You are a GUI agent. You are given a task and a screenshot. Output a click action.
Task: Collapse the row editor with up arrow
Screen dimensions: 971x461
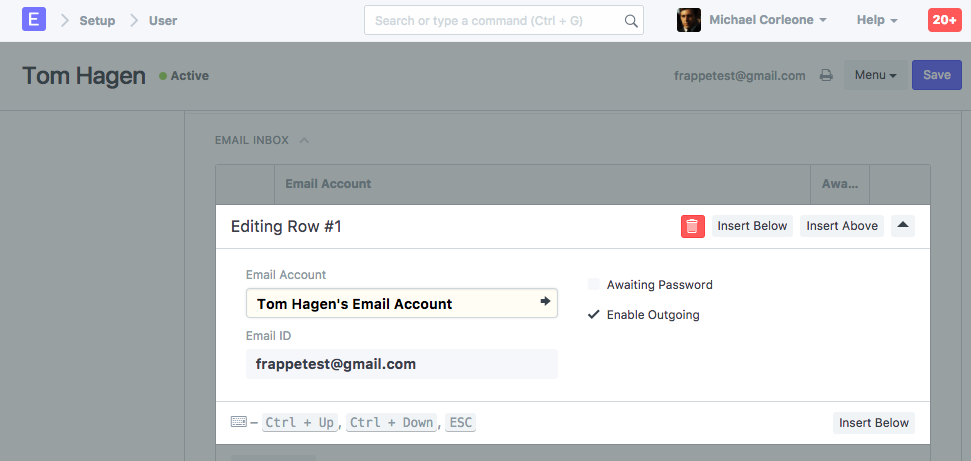(x=903, y=226)
